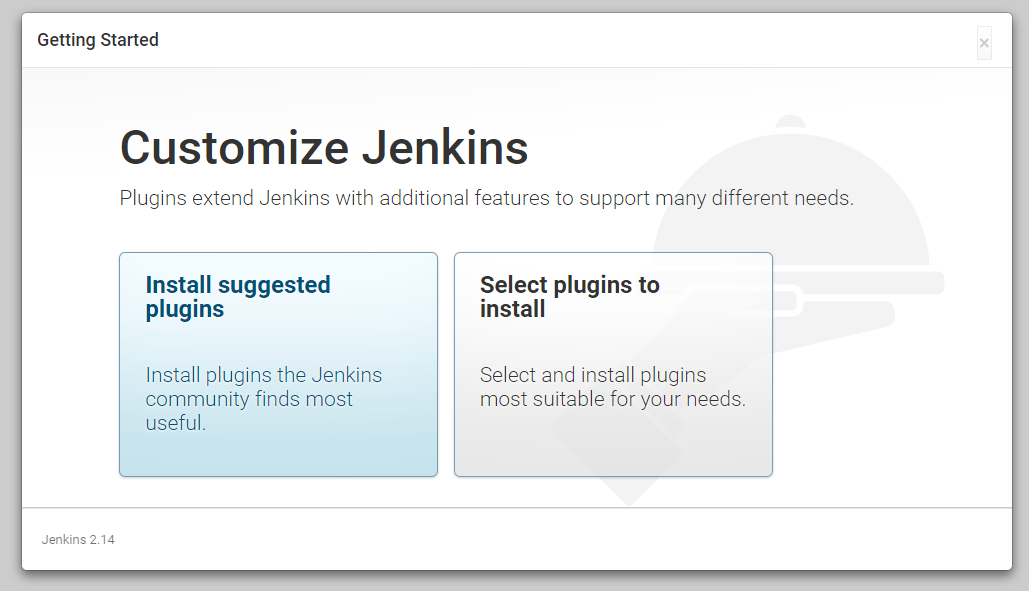Click the "Getting Started" dialog title

point(98,40)
